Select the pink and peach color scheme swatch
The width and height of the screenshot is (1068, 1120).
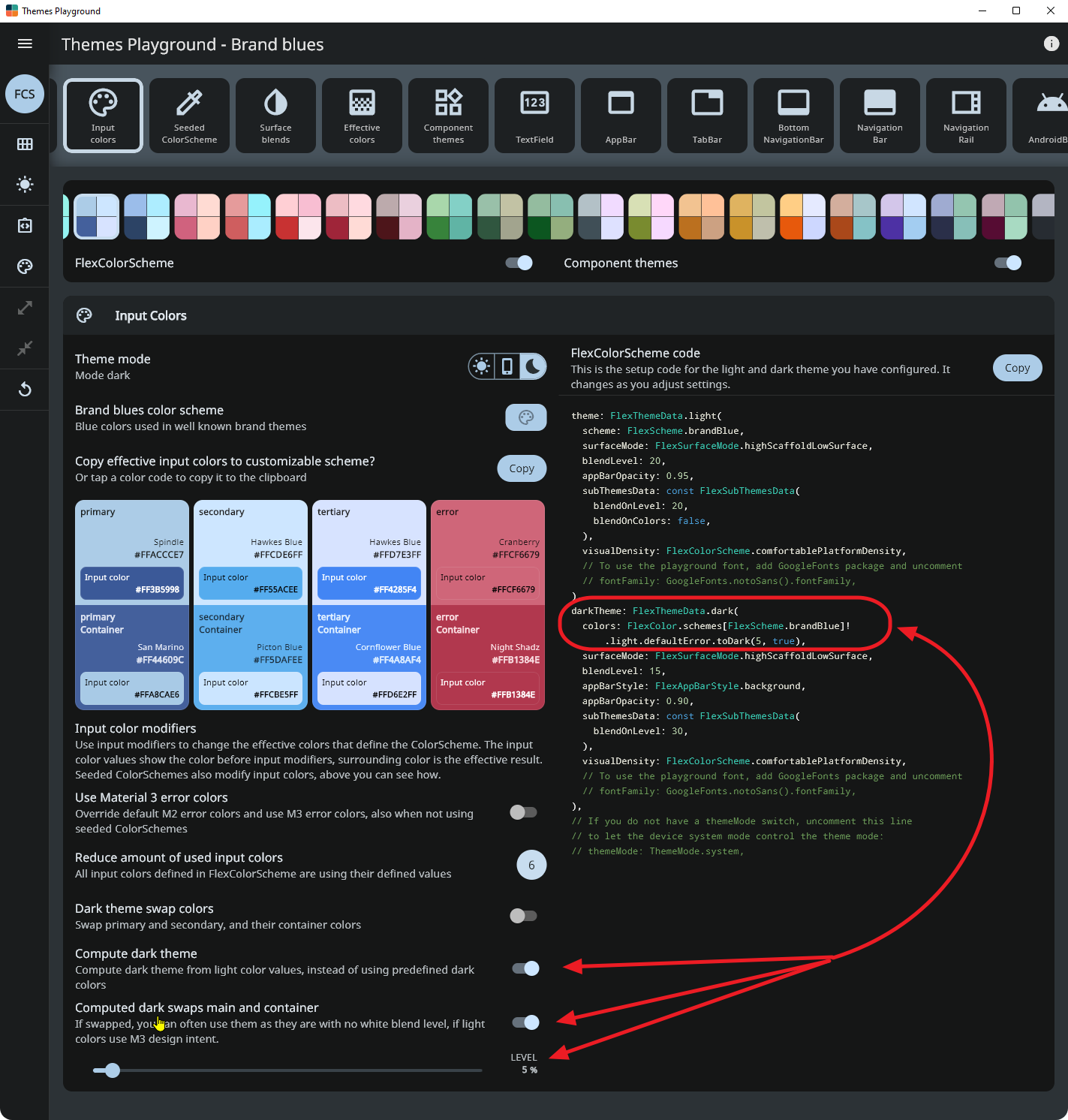click(197, 217)
